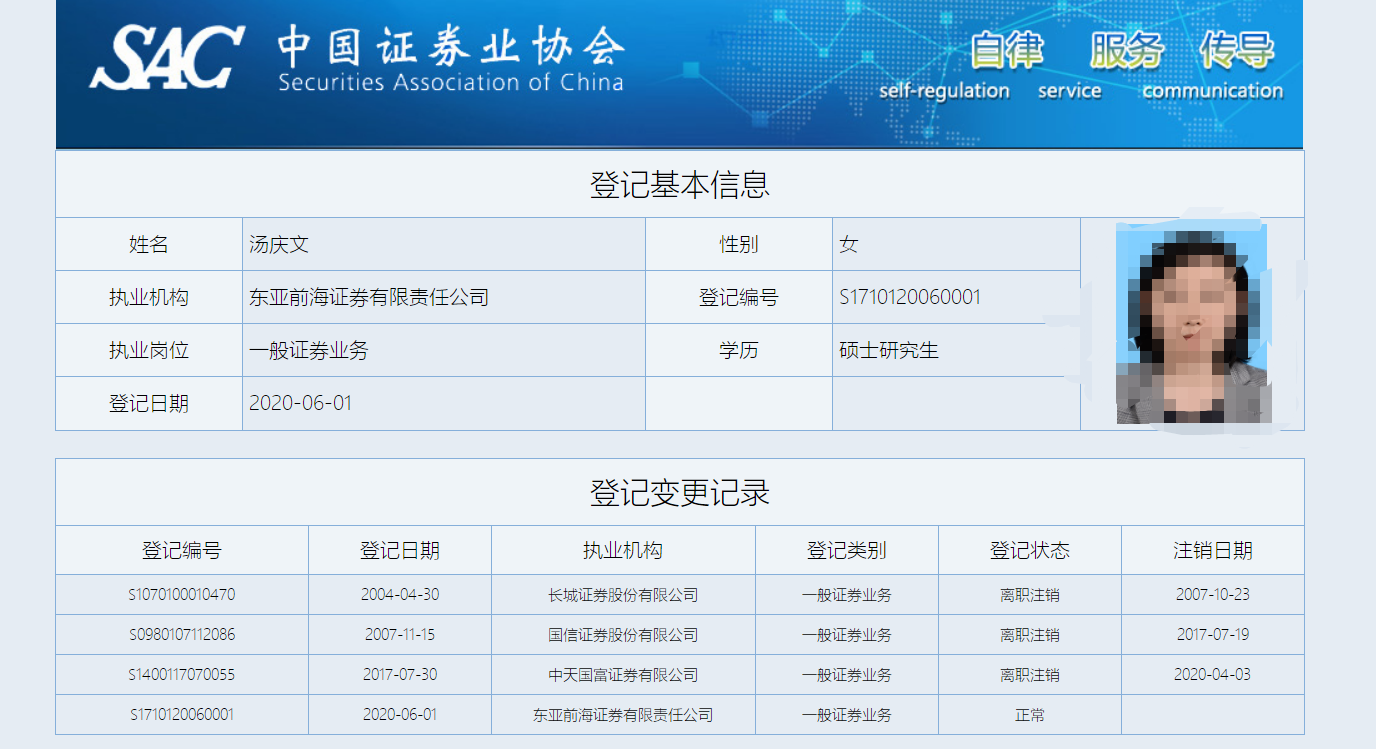Click 长城证券股份有限公司 in the records
This screenshot has width=1376, height=749.
click(x=623, y=595)
